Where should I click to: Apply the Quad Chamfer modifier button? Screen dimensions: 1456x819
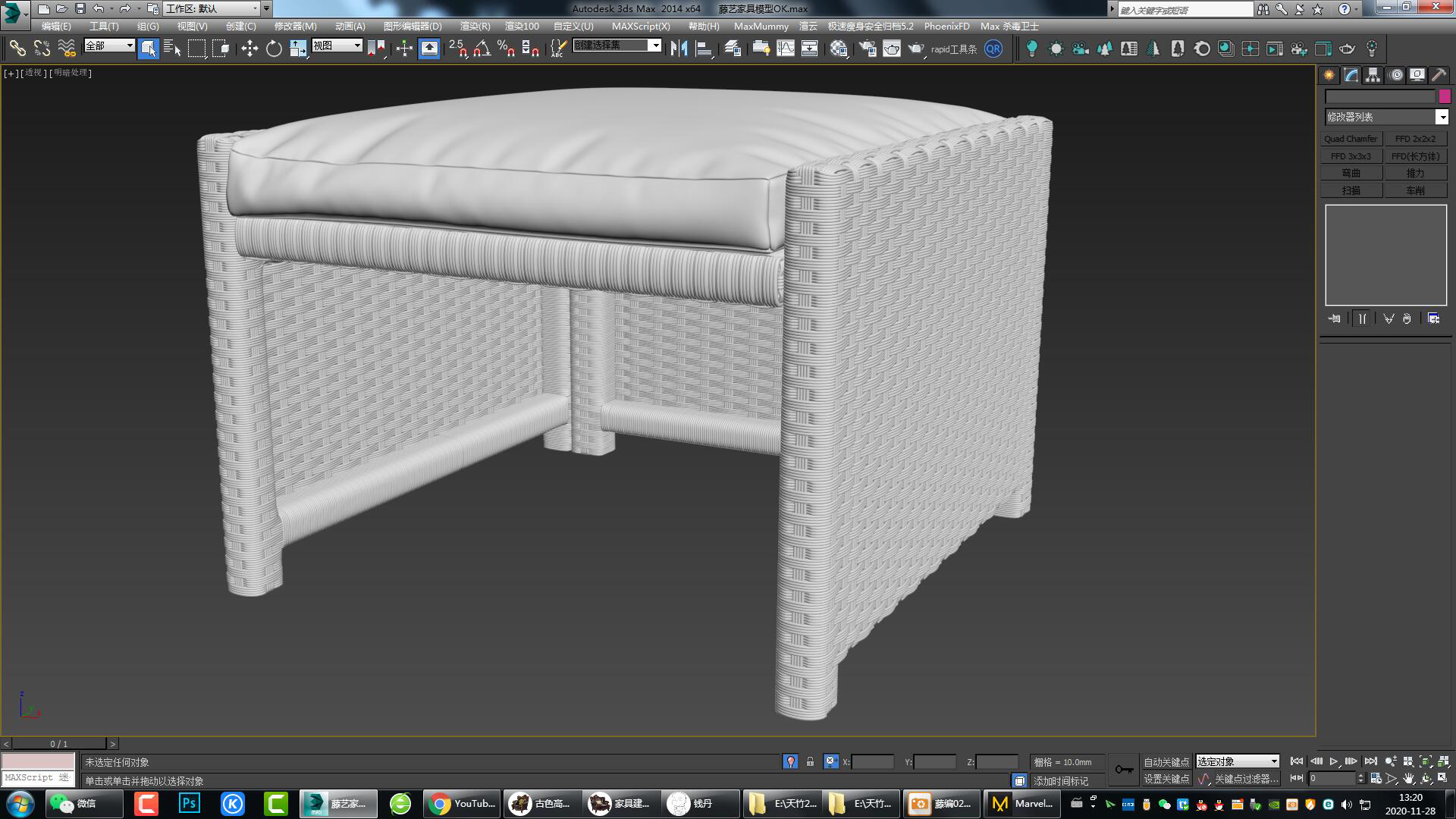(x=1351, y=138)
